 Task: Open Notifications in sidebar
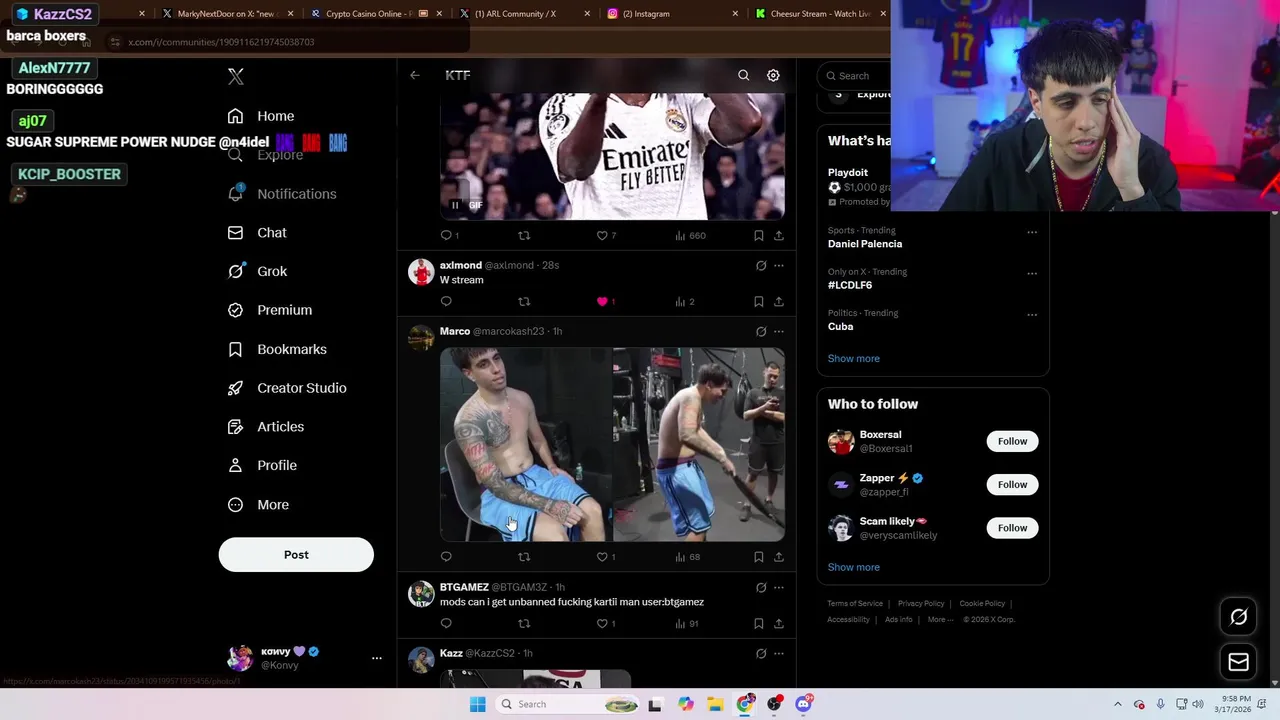(282, 194)
